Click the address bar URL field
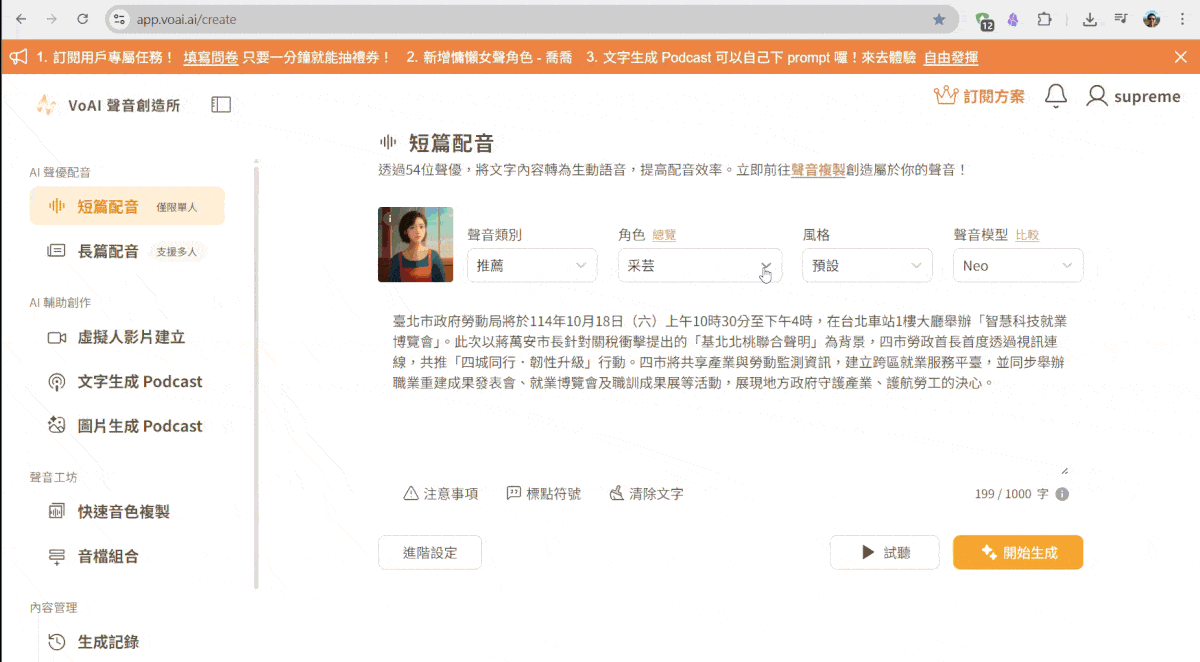The height and width of the screenshot is (662, 1200). [530, 19]
